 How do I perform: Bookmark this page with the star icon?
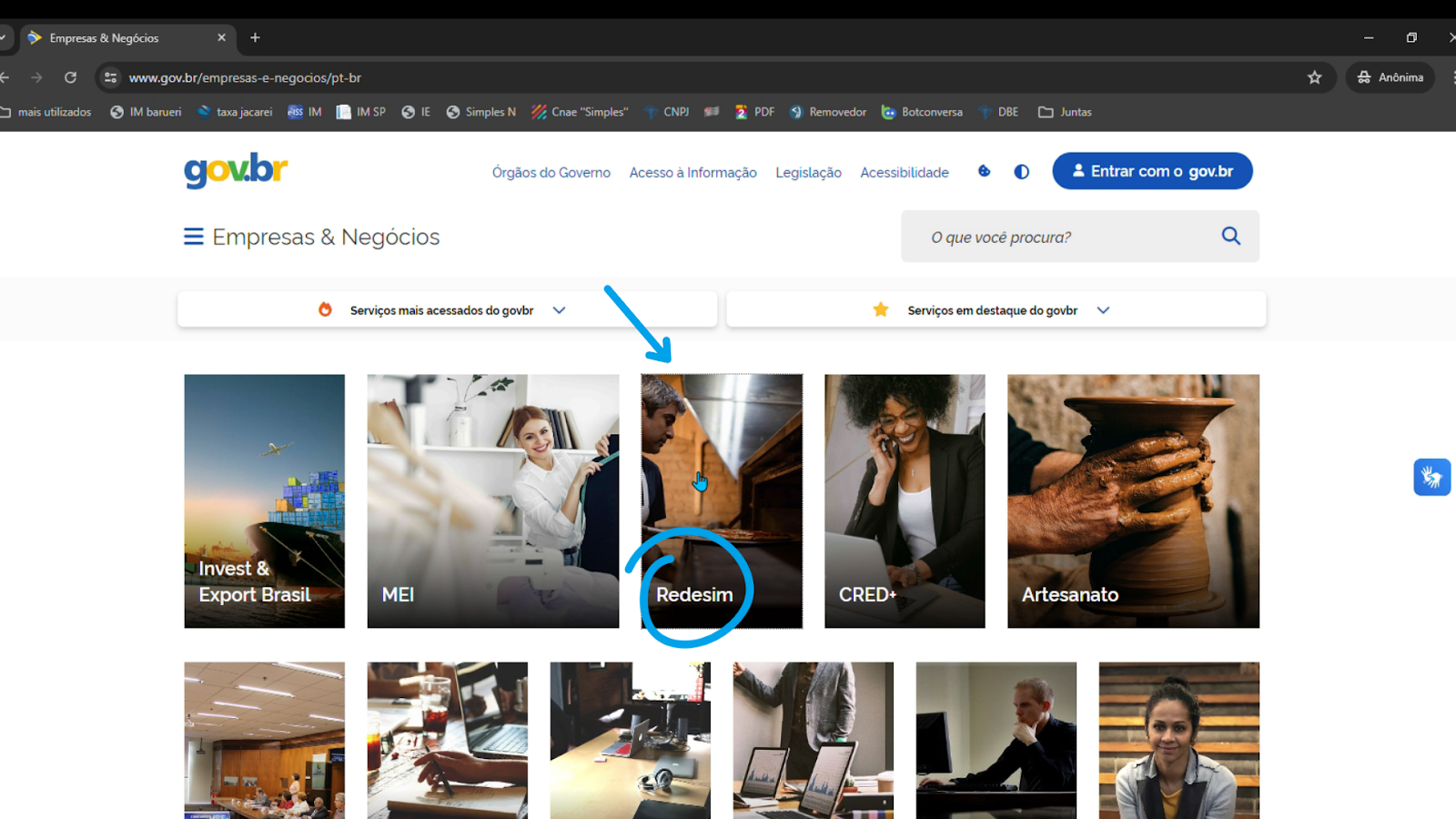[1314, 77]
